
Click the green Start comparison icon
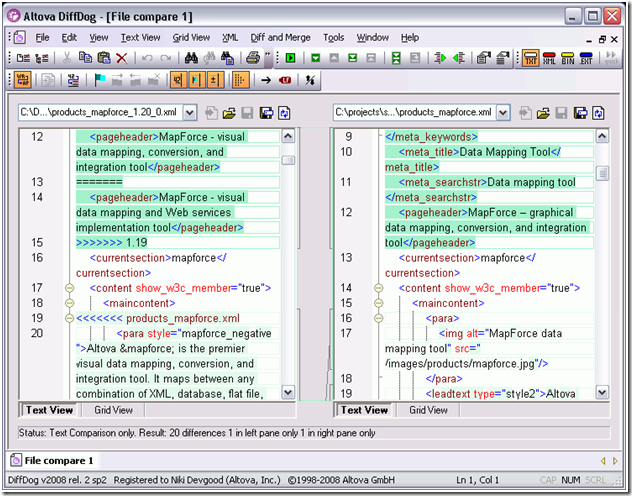pos(290,58)
